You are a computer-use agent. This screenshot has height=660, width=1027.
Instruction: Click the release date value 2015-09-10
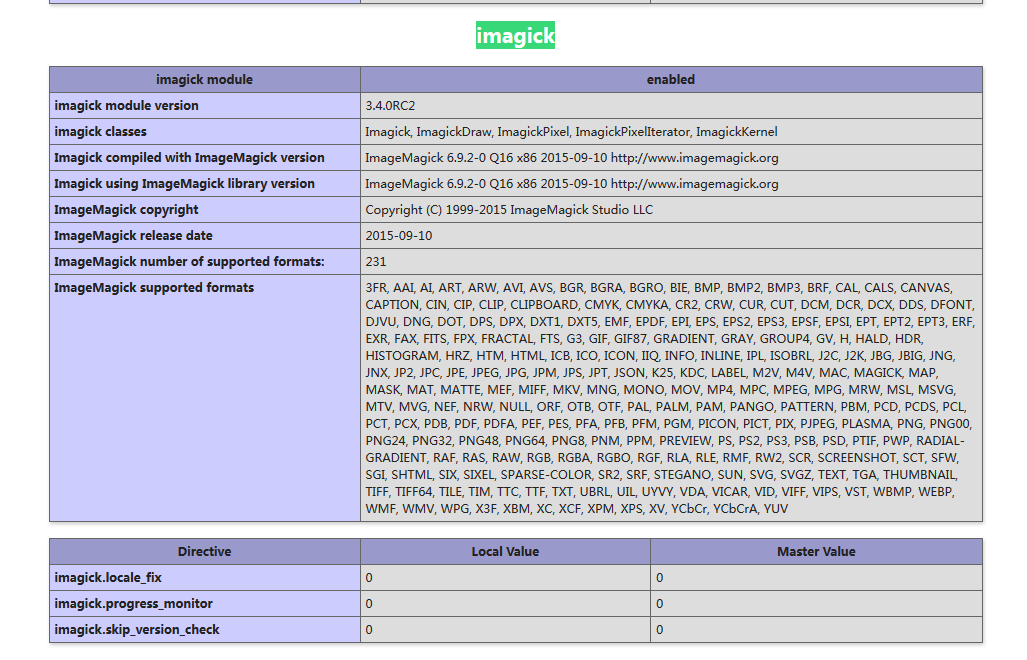click(x=671, y=236)
